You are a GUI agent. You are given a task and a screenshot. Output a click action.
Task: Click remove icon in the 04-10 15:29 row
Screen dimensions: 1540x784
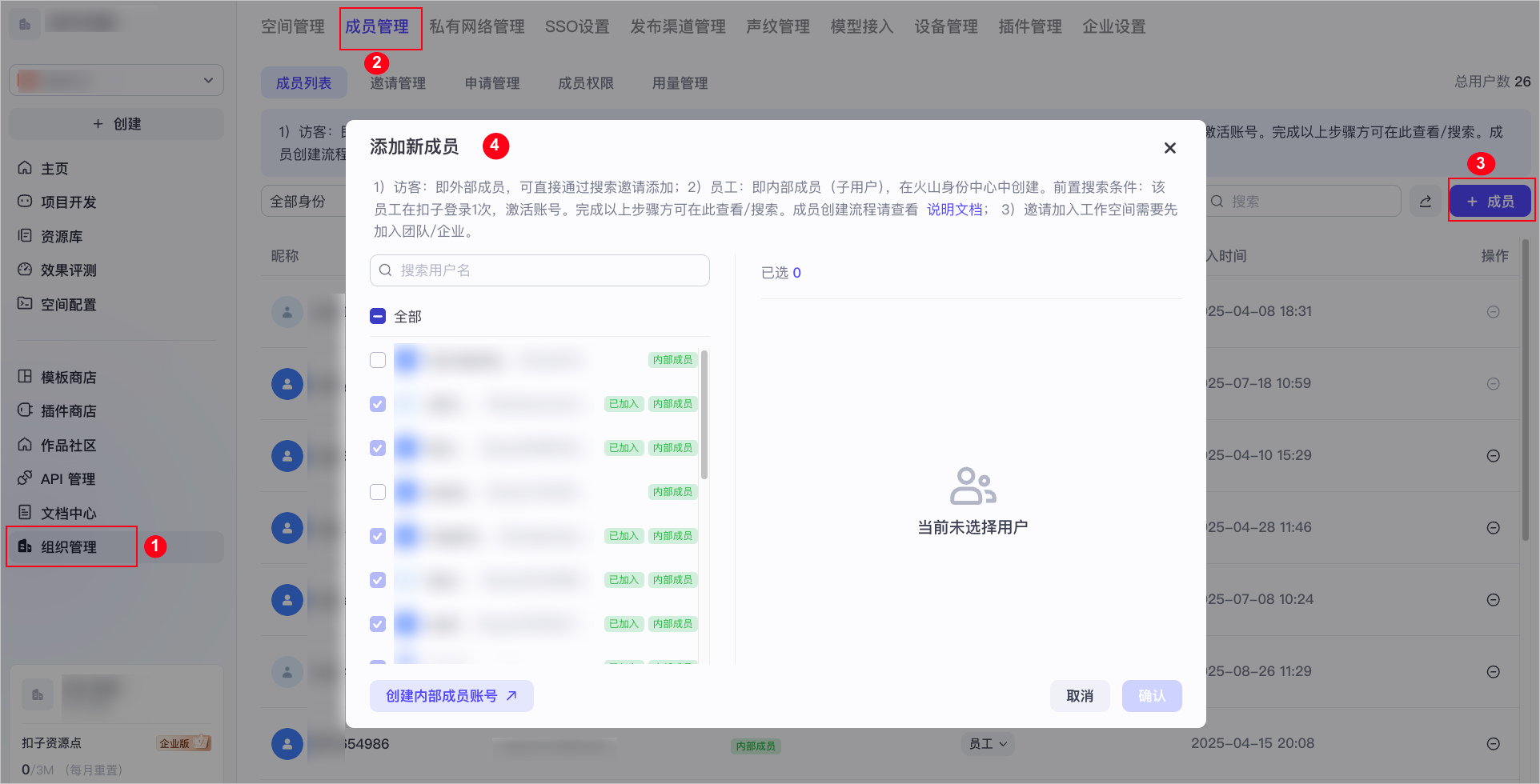(x=1494, y=456)
